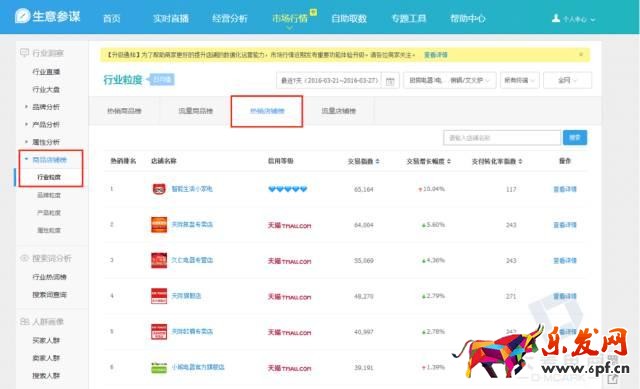Sort by 交易增长幅度 column arrows
This screenshot has height=389, width=640.
click(449, 161)
